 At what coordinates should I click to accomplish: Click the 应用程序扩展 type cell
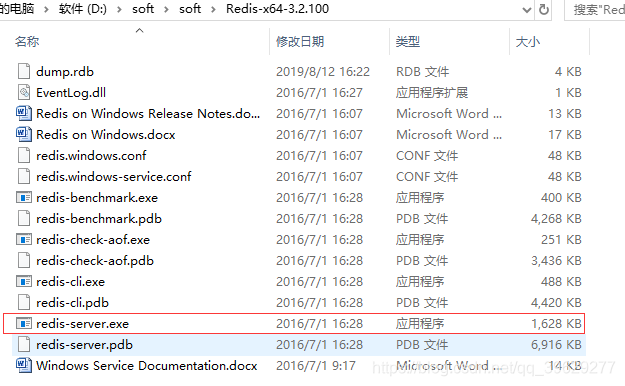(432, 93)
